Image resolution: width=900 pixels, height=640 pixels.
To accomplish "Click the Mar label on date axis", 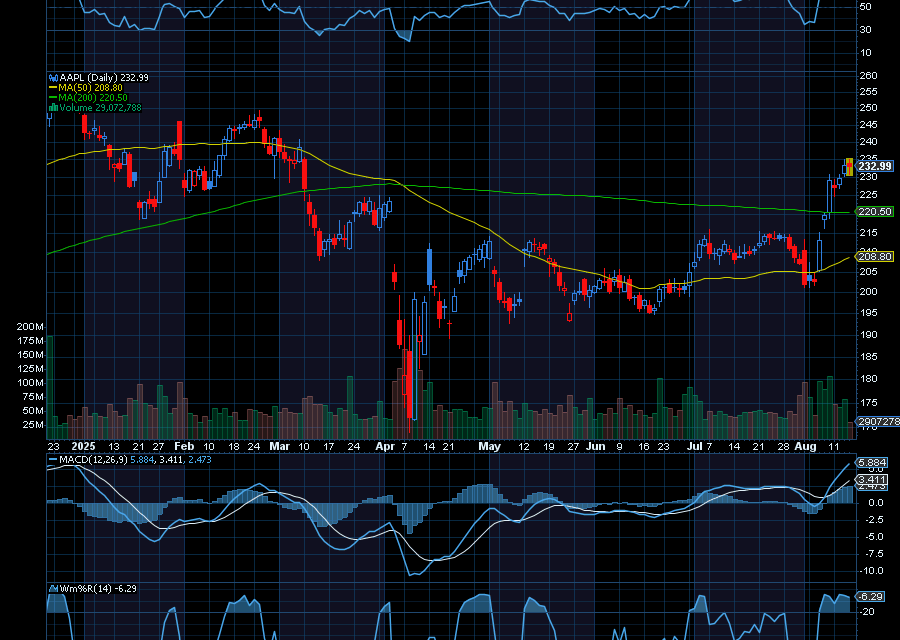I will click(x=280, y=446).
